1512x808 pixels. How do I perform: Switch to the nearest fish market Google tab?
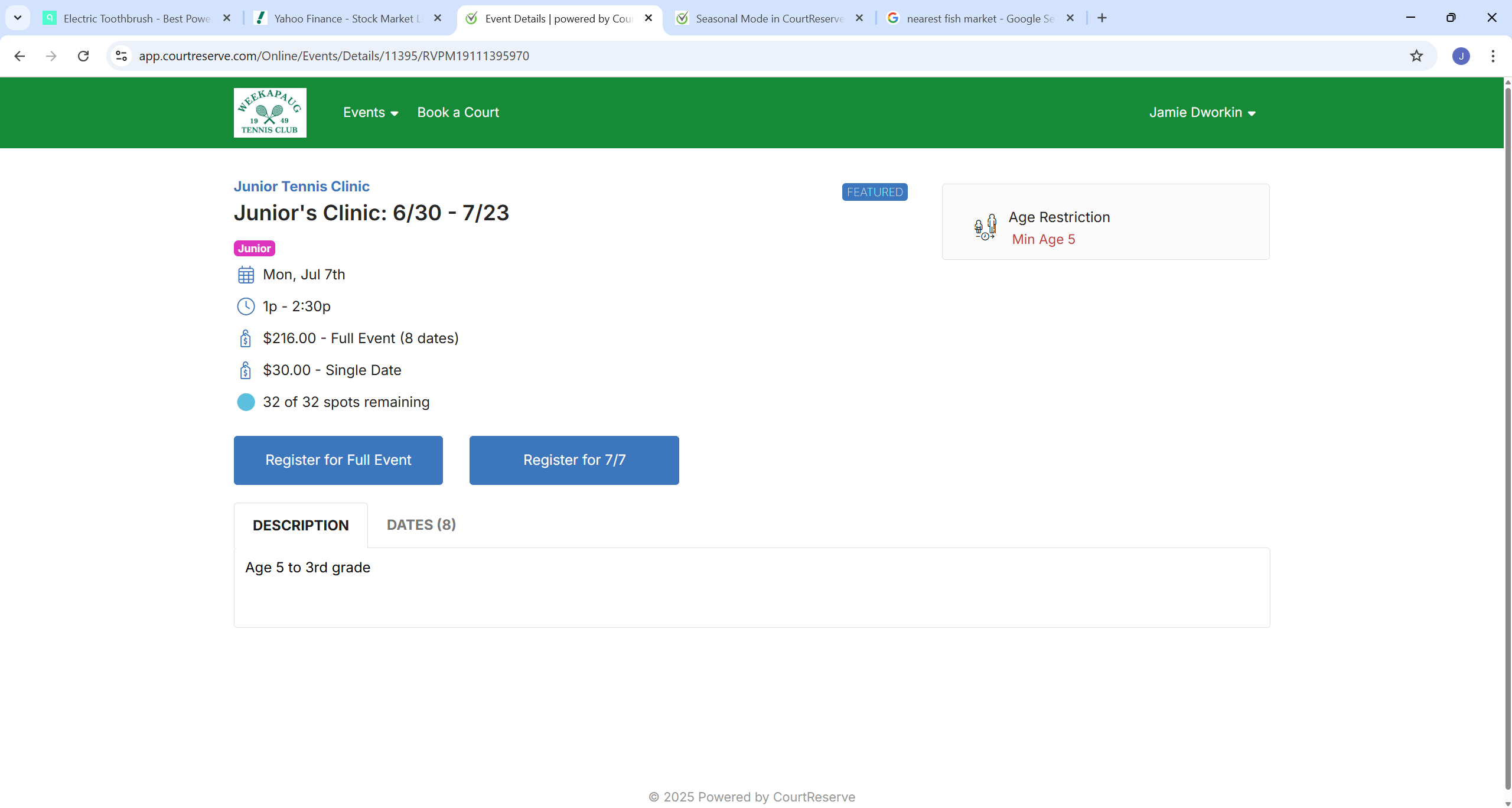(980, 18)
